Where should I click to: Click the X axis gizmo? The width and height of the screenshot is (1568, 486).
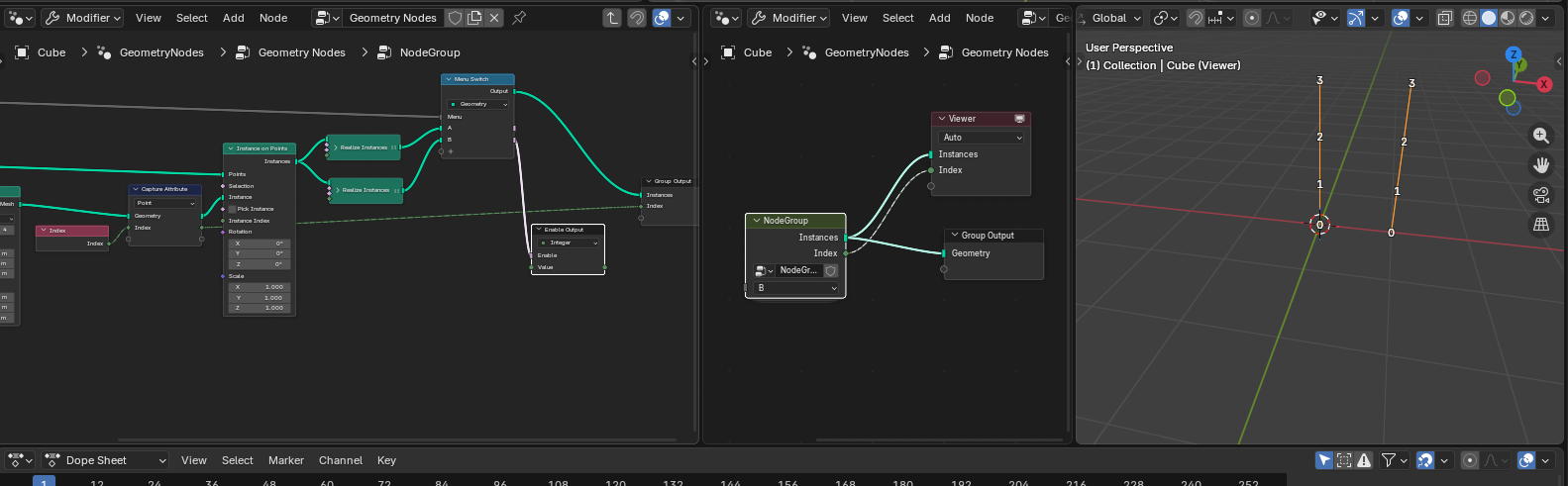[x=1543, y=84]
